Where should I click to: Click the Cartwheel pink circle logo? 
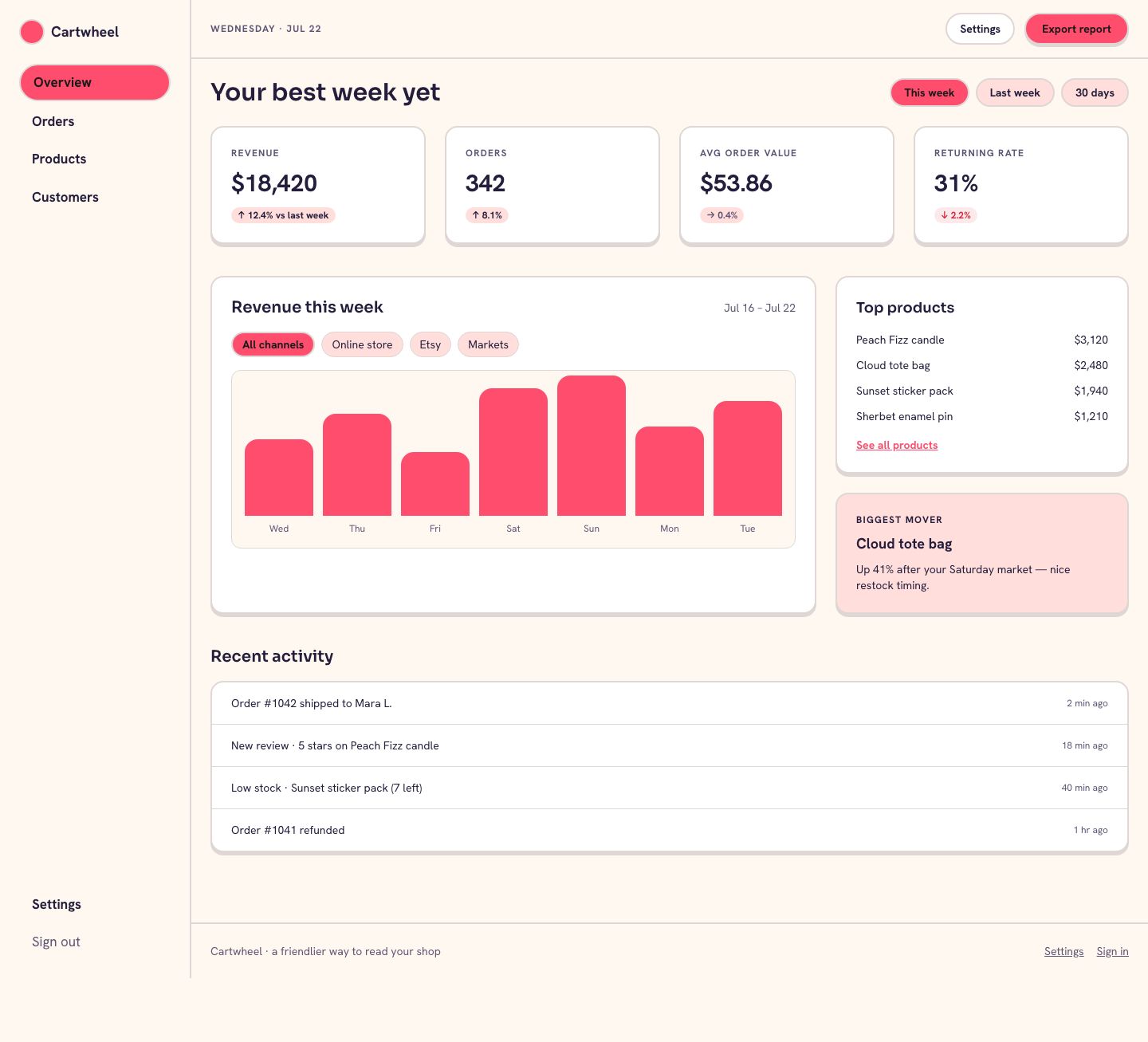tap(32, 32)
